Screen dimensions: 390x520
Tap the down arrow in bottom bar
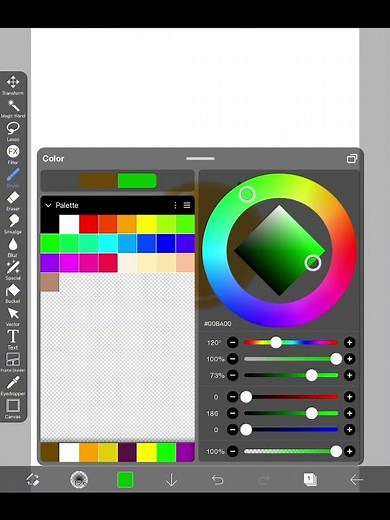pyautogui.click(x=171, y=479)
